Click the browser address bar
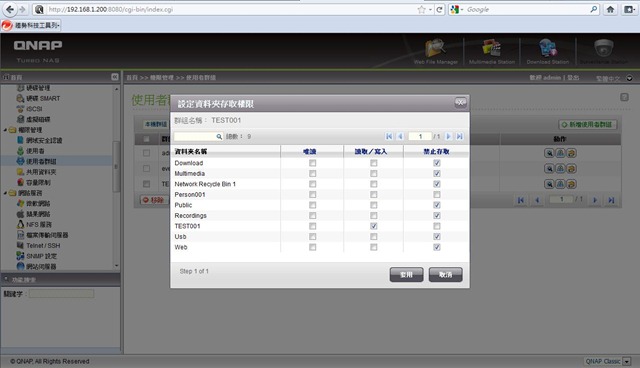This screenshot has width=640, height=368. pyautogui.click(x=231, y=9)
